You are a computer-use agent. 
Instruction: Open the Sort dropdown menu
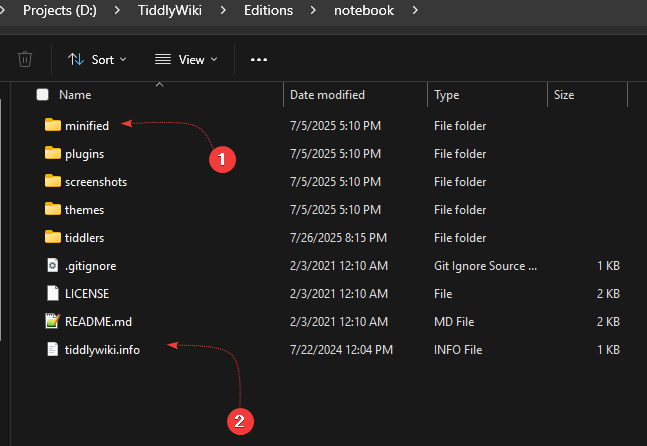(x=97, y=60)
